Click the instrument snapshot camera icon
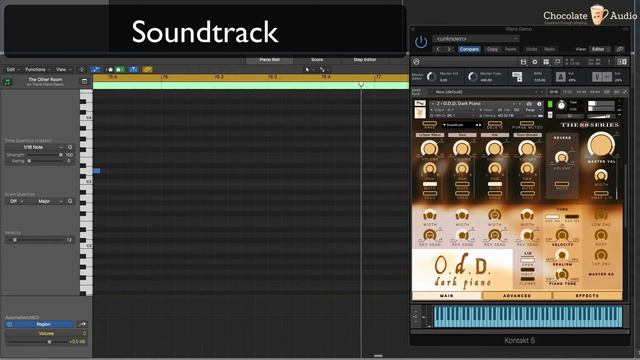Image resolution: width=640 pixels, height=360 pixels. point(529,104)
